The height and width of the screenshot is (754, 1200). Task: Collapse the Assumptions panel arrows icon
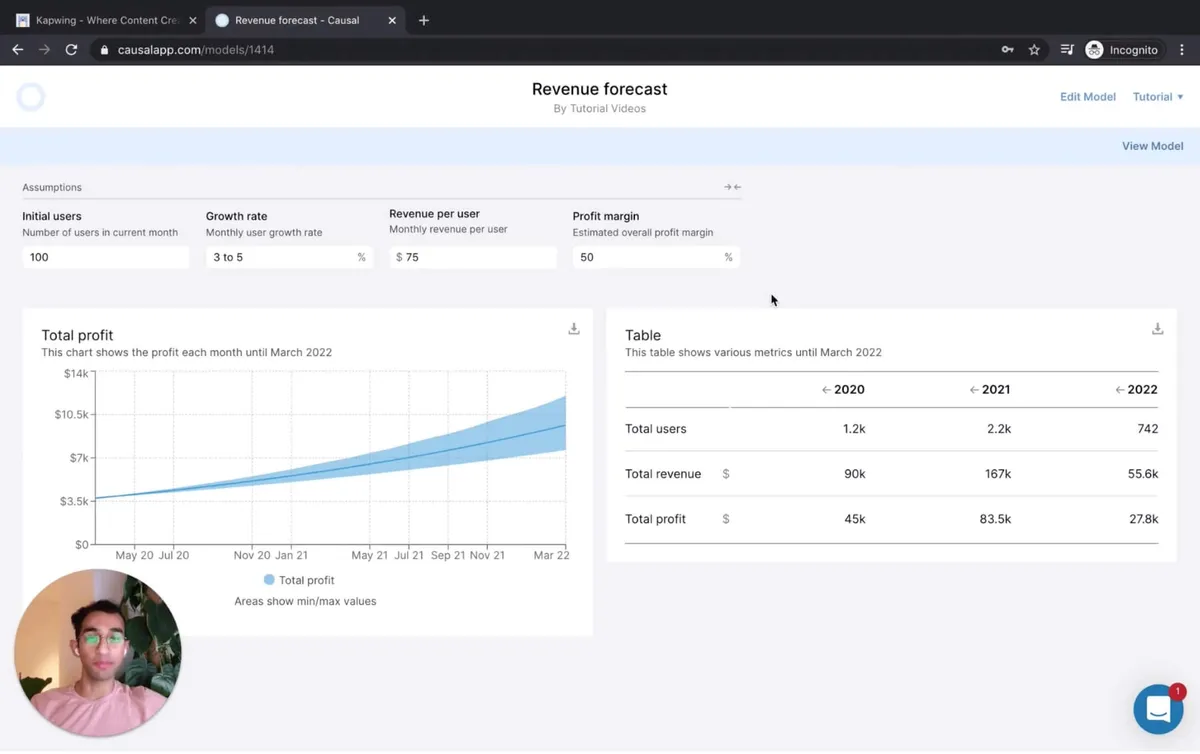pos(732,187)
